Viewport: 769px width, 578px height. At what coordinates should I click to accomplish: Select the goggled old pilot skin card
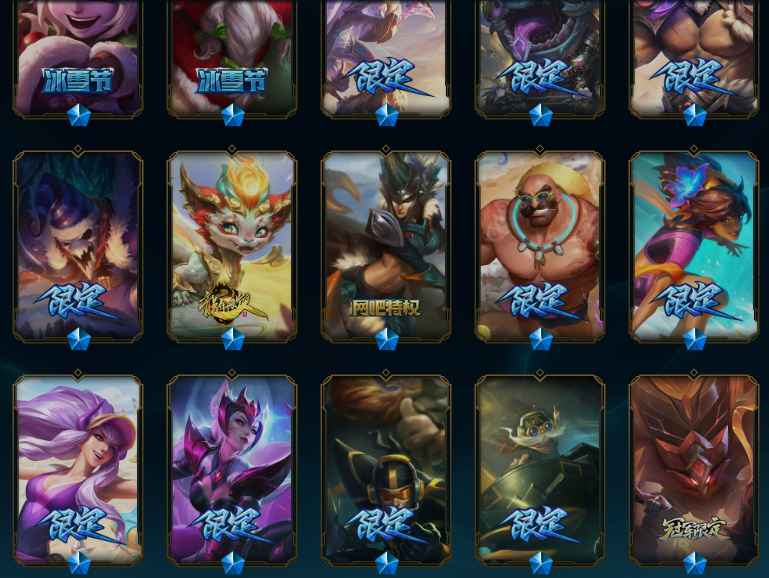[x=540, y=470]
